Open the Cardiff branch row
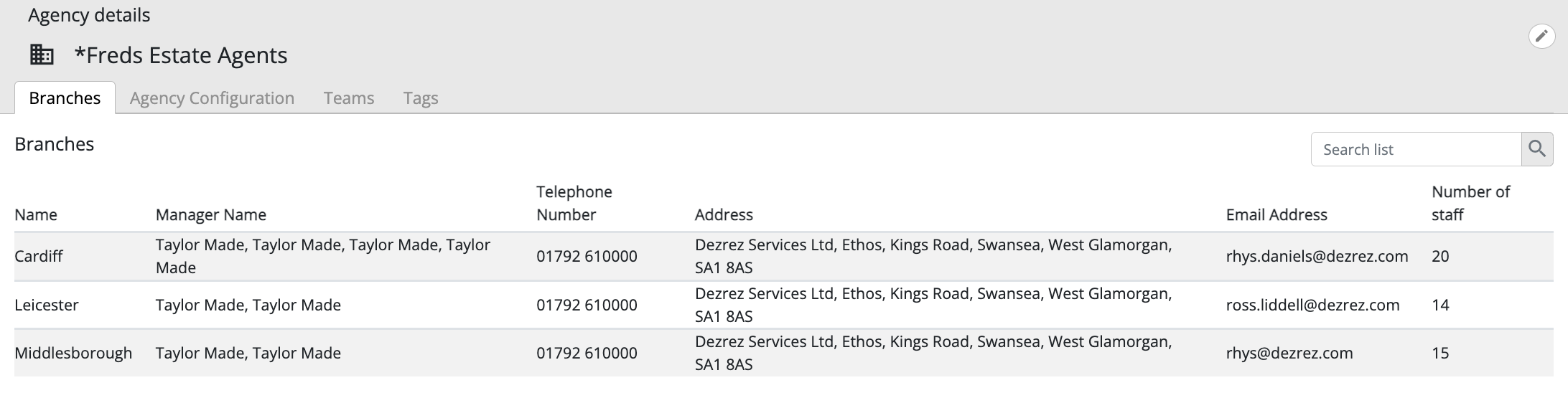 [x=784, y=256]
